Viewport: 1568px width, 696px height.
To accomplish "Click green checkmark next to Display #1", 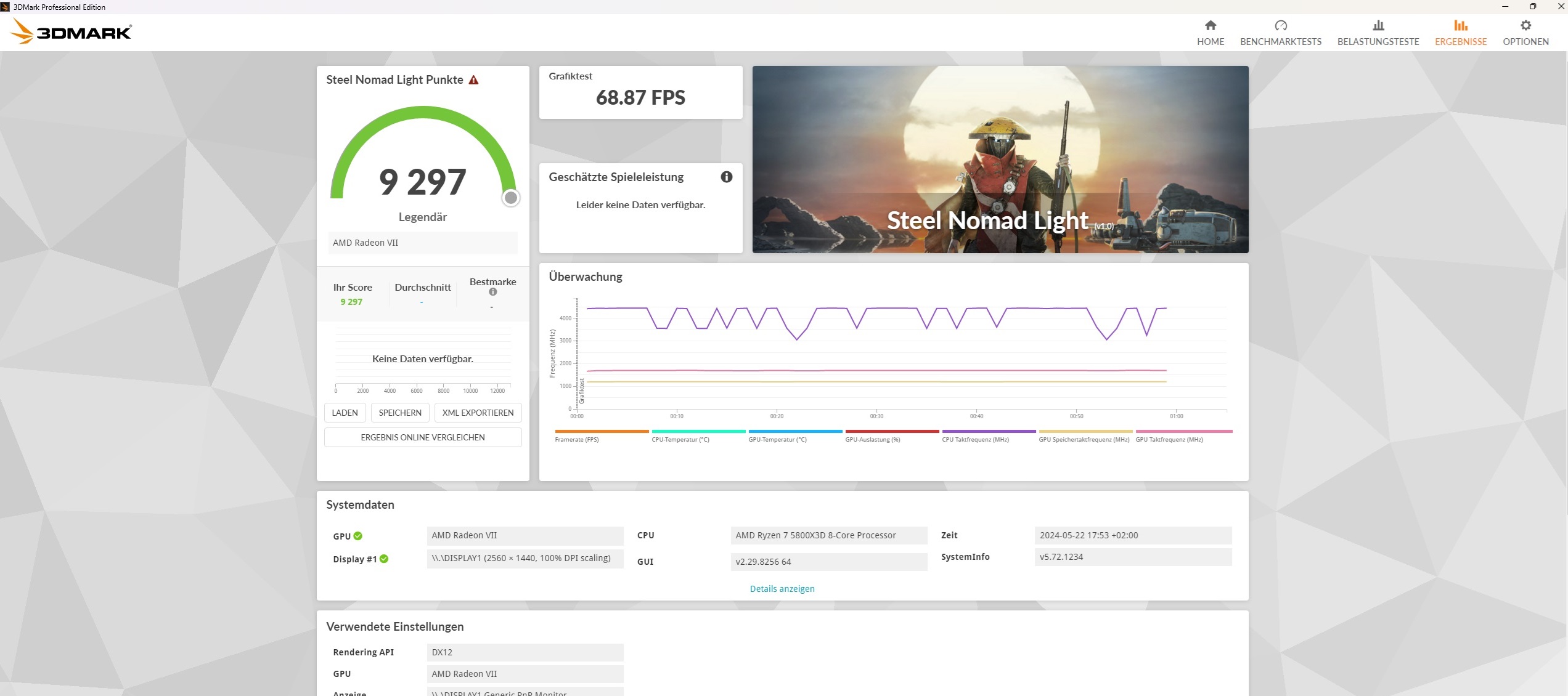I will pos(384,559).
